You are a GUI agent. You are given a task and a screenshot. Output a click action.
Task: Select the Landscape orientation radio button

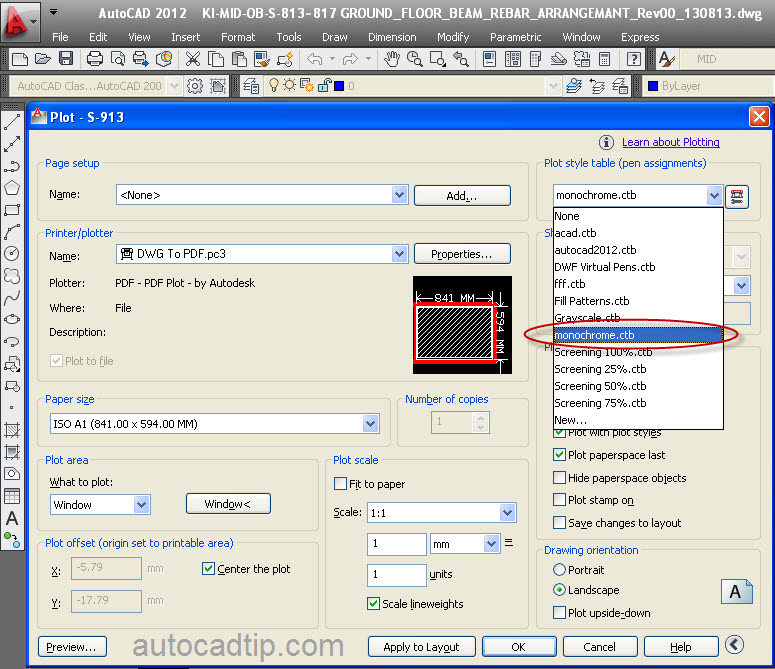point(560,589)
